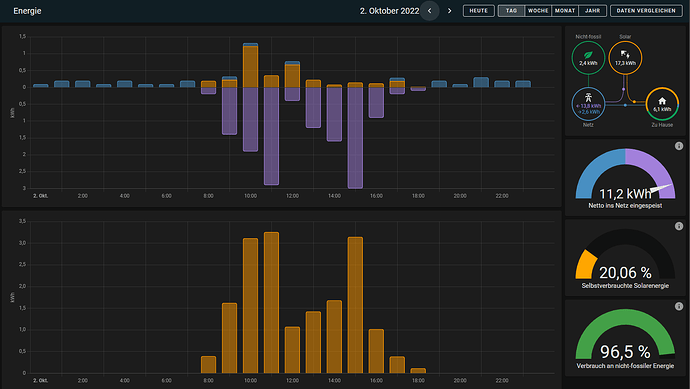
Task: Click the green non-fossil gauge arc
Action: (x=625, y=317)
